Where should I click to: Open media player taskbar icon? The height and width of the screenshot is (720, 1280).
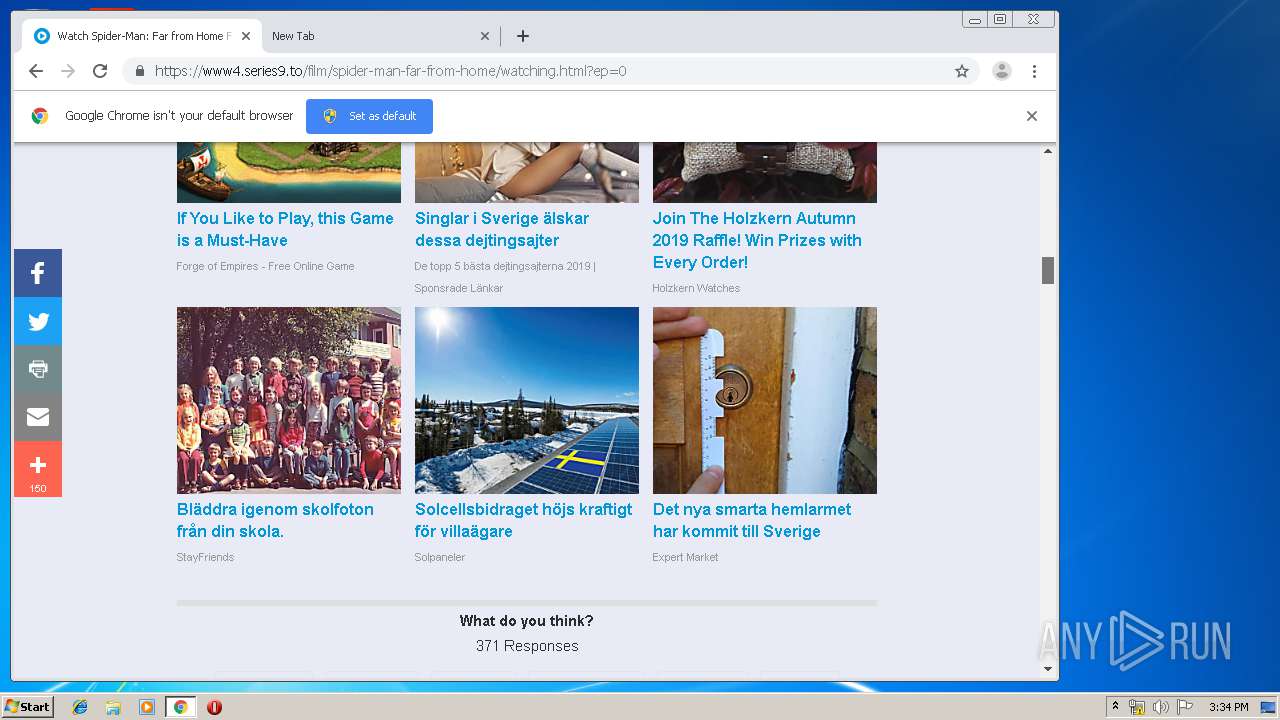(x=147, y=707)
